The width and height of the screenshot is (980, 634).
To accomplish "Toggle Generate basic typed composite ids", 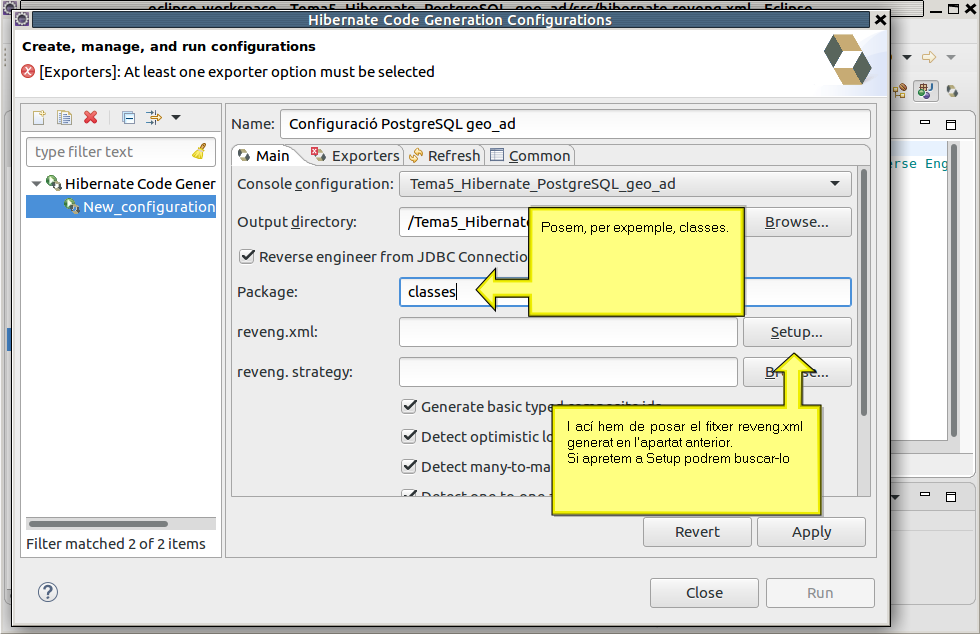I will [x=409, y=406].
